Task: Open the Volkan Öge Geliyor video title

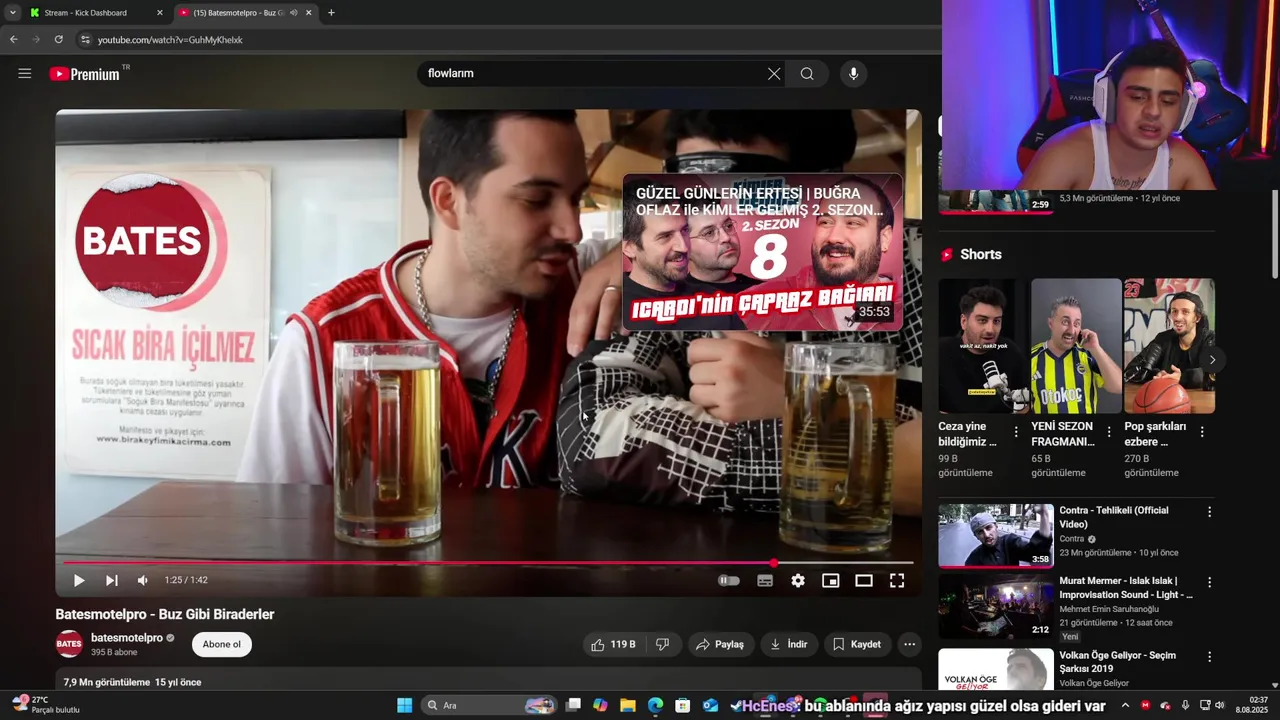Action: (1118, 662)
